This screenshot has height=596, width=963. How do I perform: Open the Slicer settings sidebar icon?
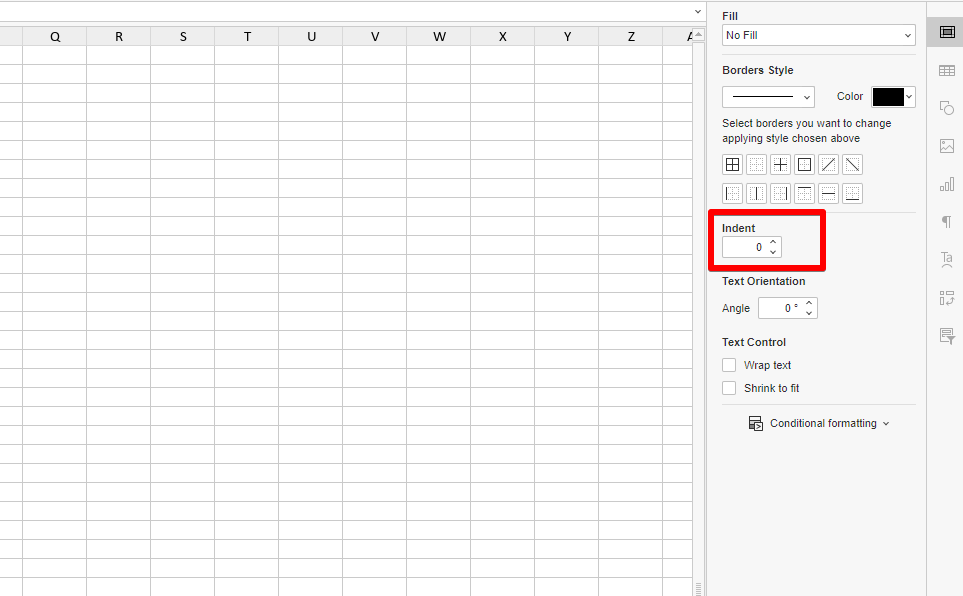(x=946, y=335)
